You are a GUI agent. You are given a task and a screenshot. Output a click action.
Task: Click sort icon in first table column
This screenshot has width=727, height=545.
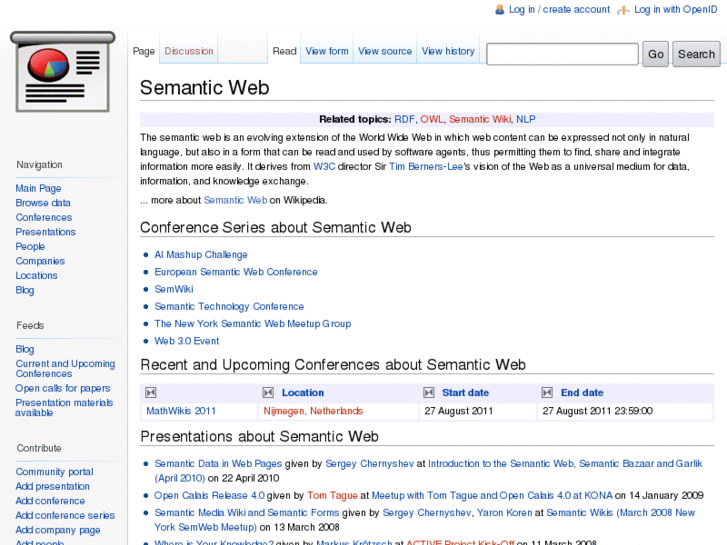point(151,393)
